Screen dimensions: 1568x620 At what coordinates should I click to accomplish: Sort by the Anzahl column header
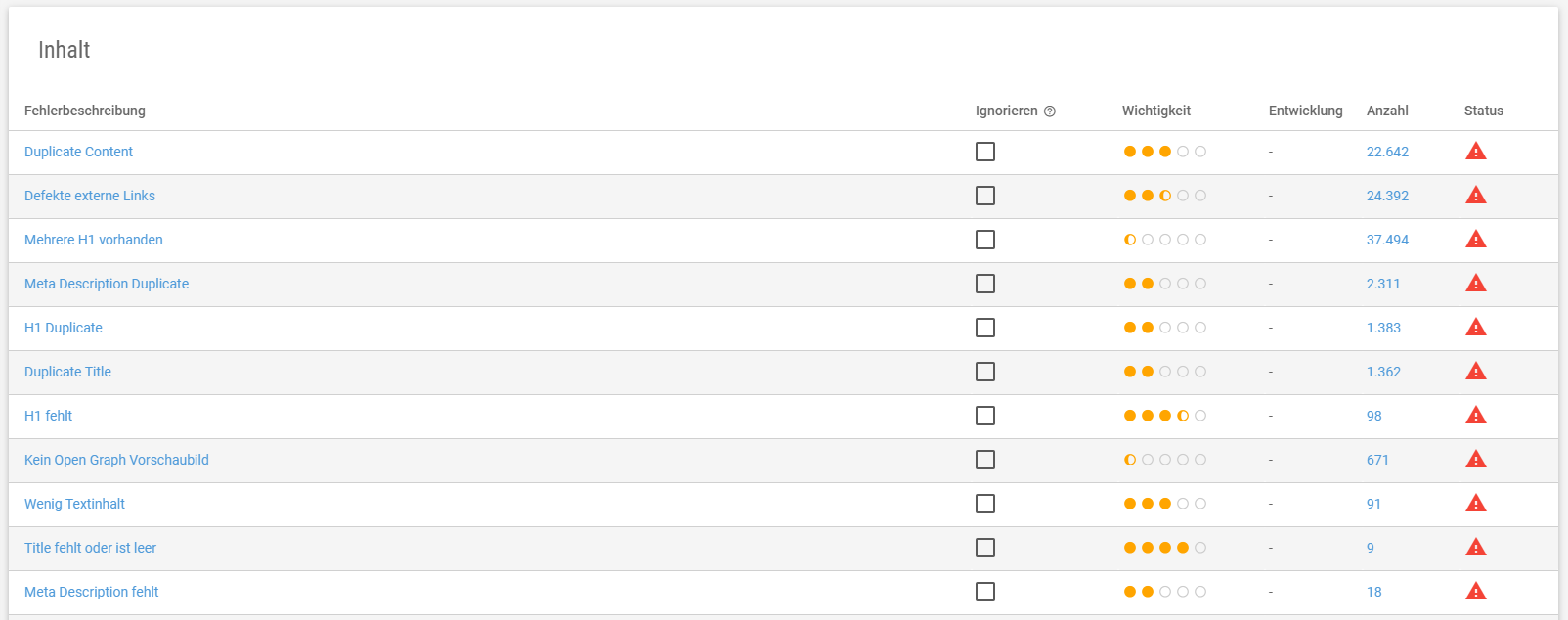(1387, 111)
